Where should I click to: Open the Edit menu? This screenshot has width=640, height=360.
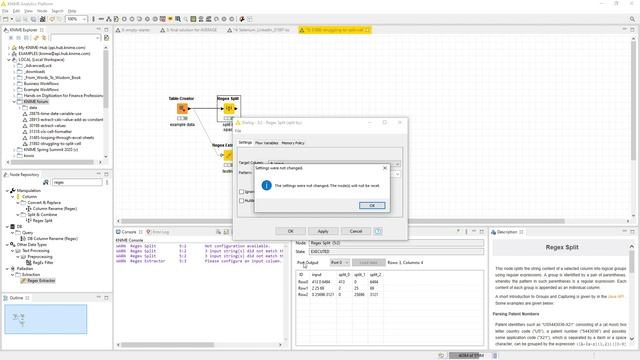pyautogui.click(x=16, y=11)
